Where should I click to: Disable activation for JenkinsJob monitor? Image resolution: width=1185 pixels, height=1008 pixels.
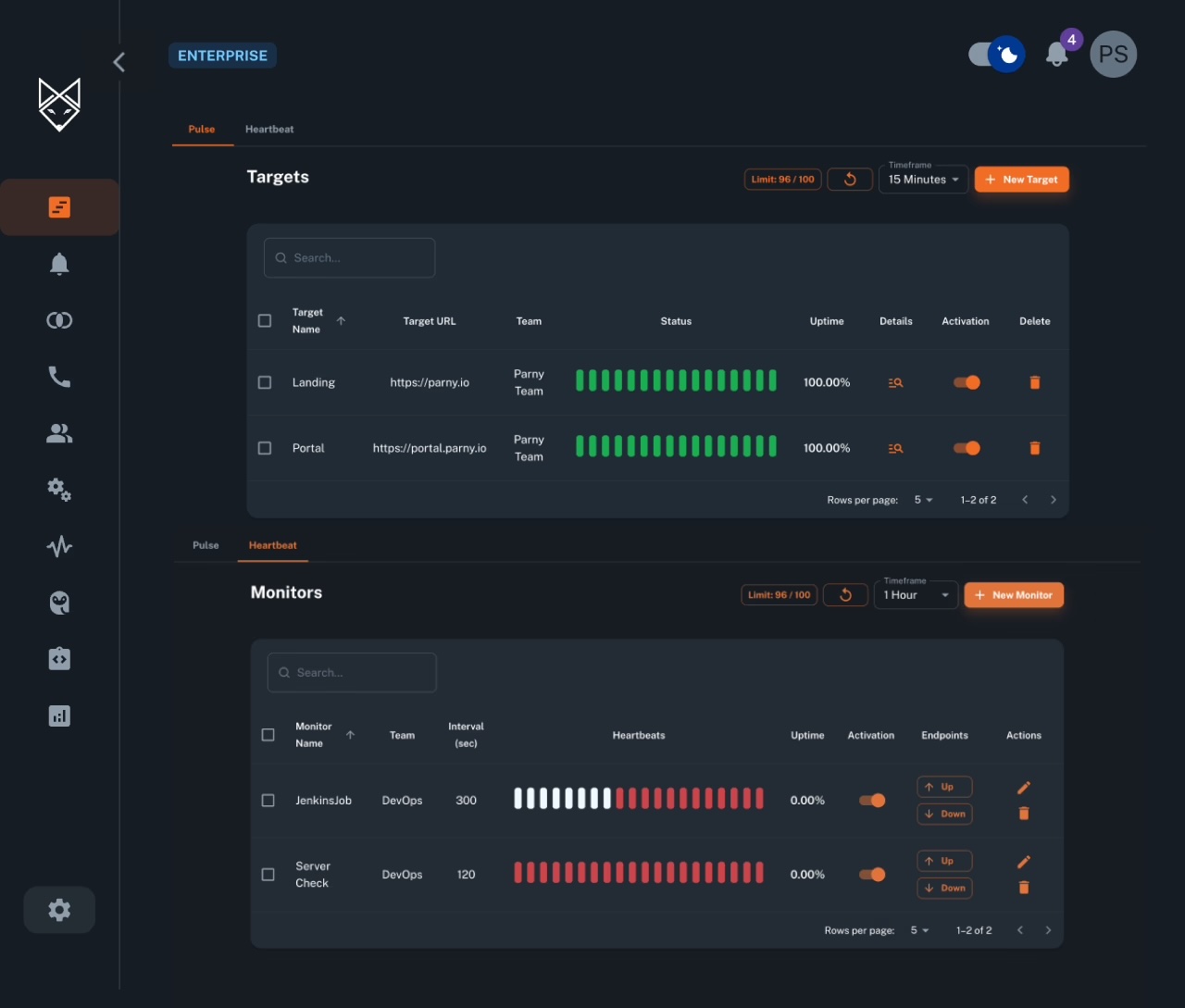click(872, 801)
